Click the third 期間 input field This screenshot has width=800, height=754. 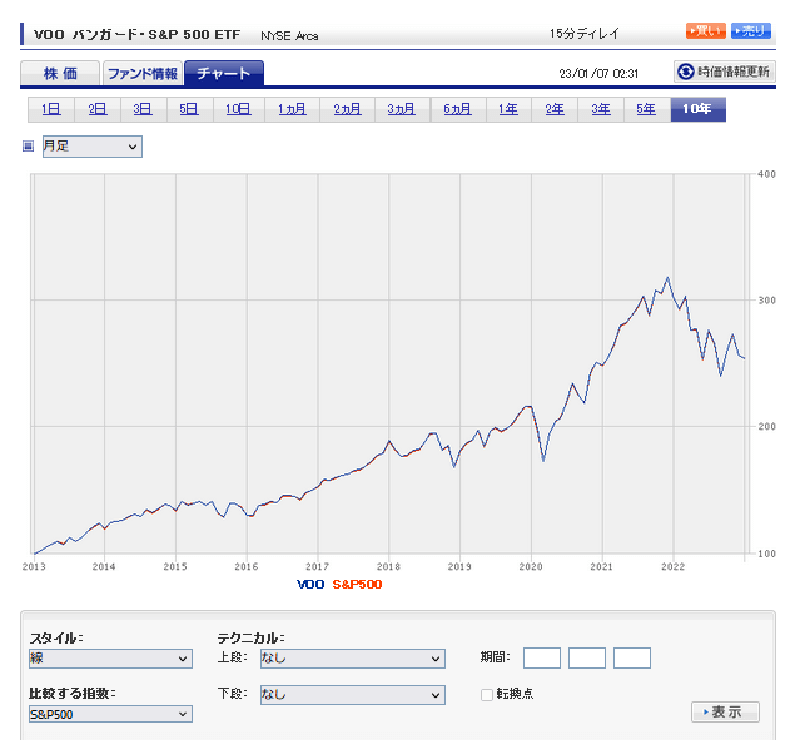(x=632, y=658)
